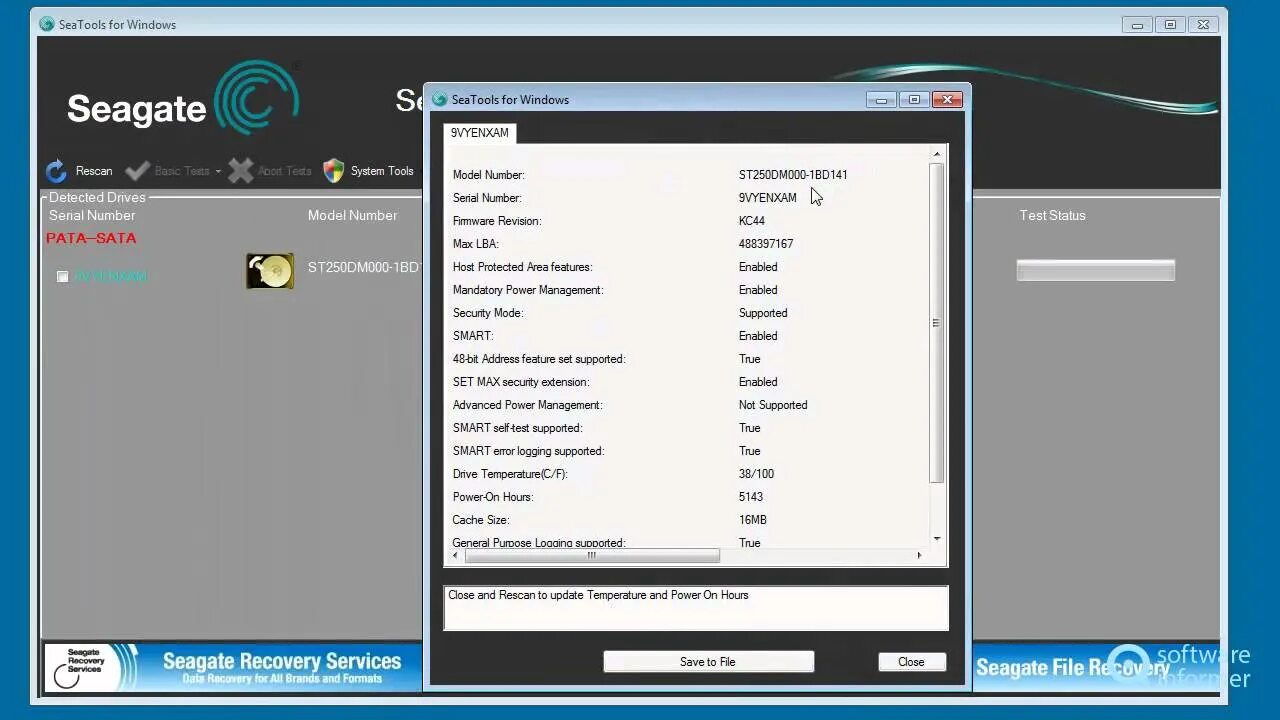Click Security Mode Supported value
The image size is (1280, 720).
click(x=763, y=313)
